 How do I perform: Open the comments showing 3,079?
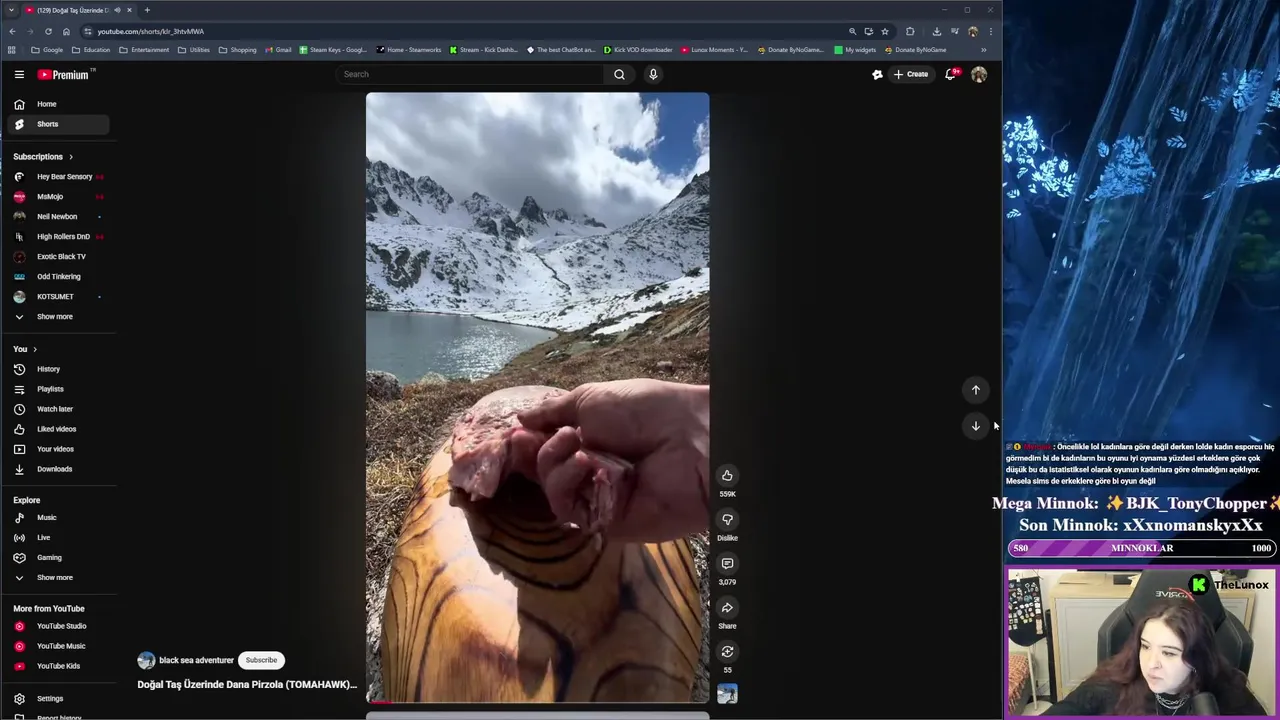point(727,563)
